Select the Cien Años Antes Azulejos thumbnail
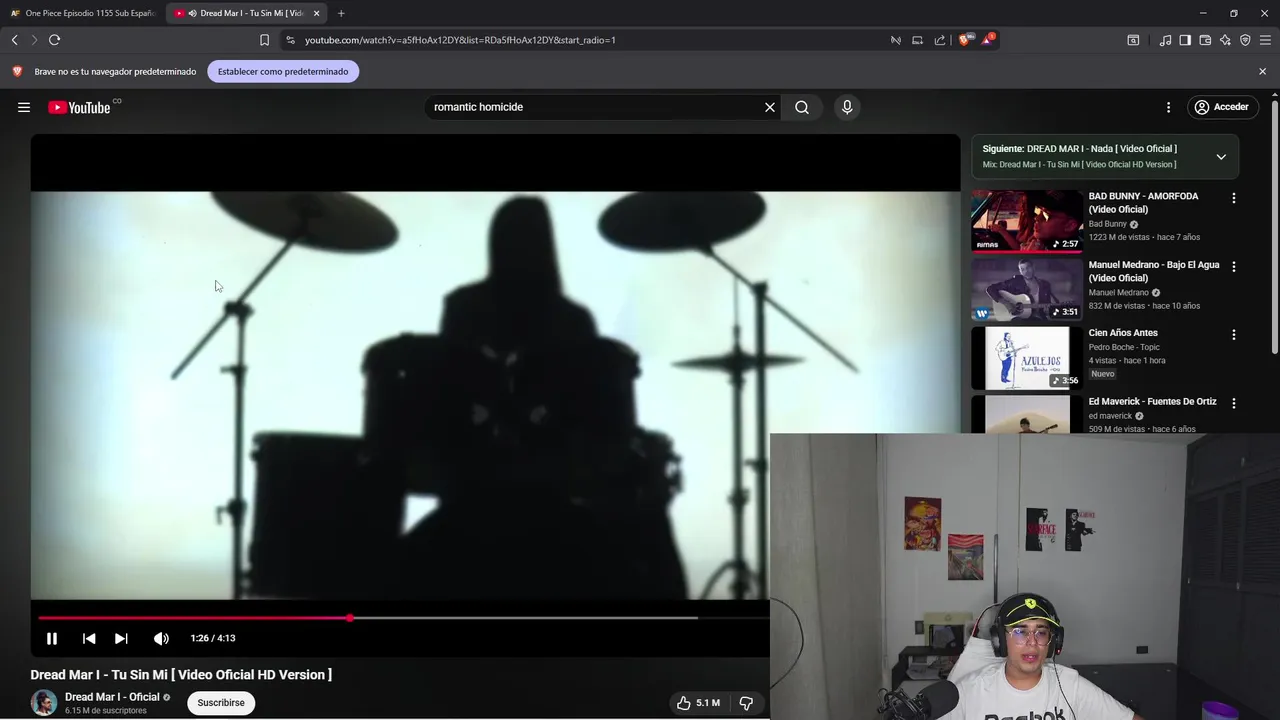Viewport: 1280px width, 720px height. pos(1027,358)
